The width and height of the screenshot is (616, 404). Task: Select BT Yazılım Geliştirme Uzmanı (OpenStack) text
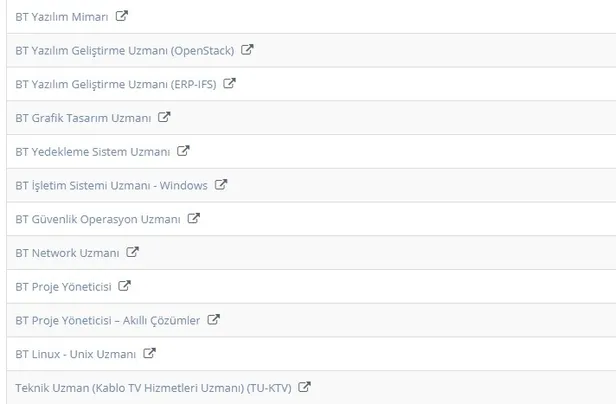[x=124, y=50]
